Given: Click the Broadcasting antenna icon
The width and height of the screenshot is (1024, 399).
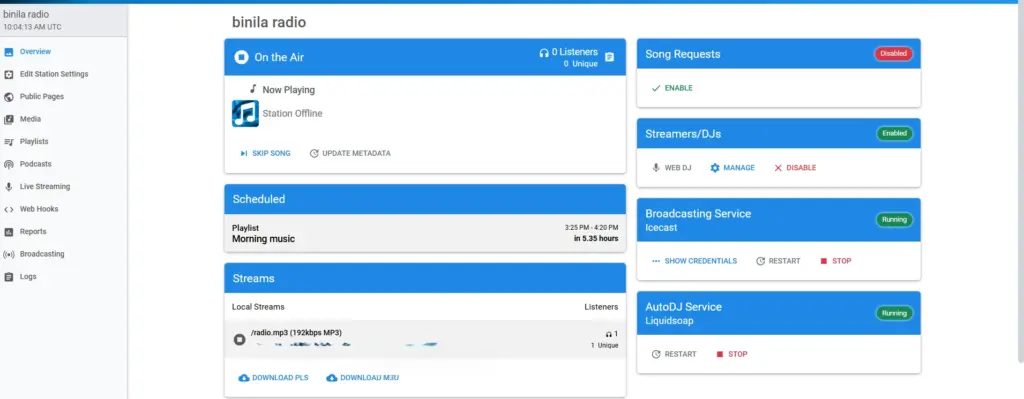Looking at the screenshot, I should [8, 254].
